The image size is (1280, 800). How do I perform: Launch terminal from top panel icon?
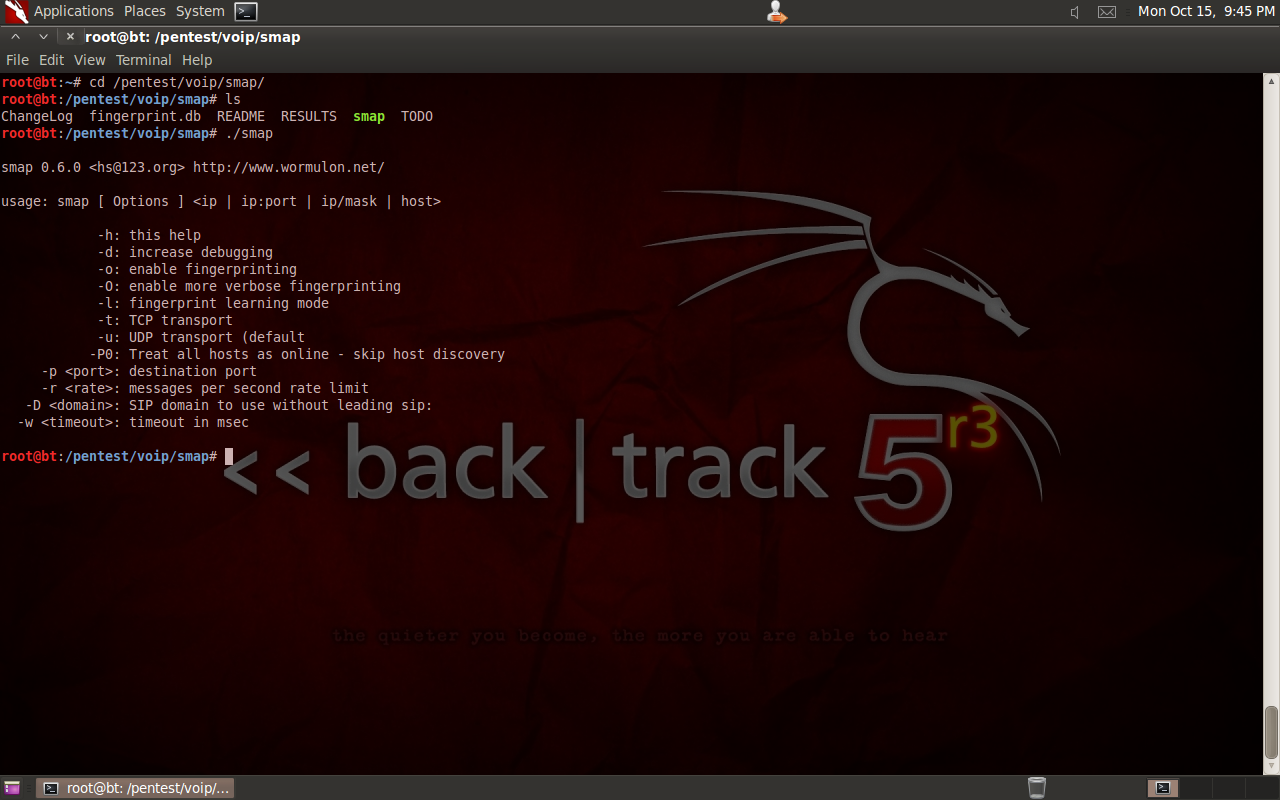246,12
